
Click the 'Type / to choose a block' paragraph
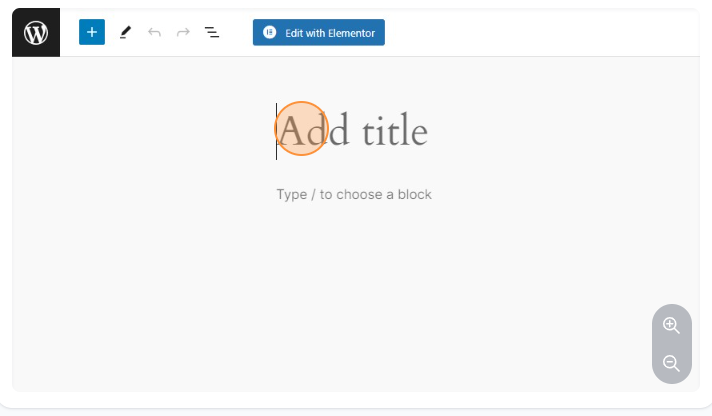tap(354, 194)
